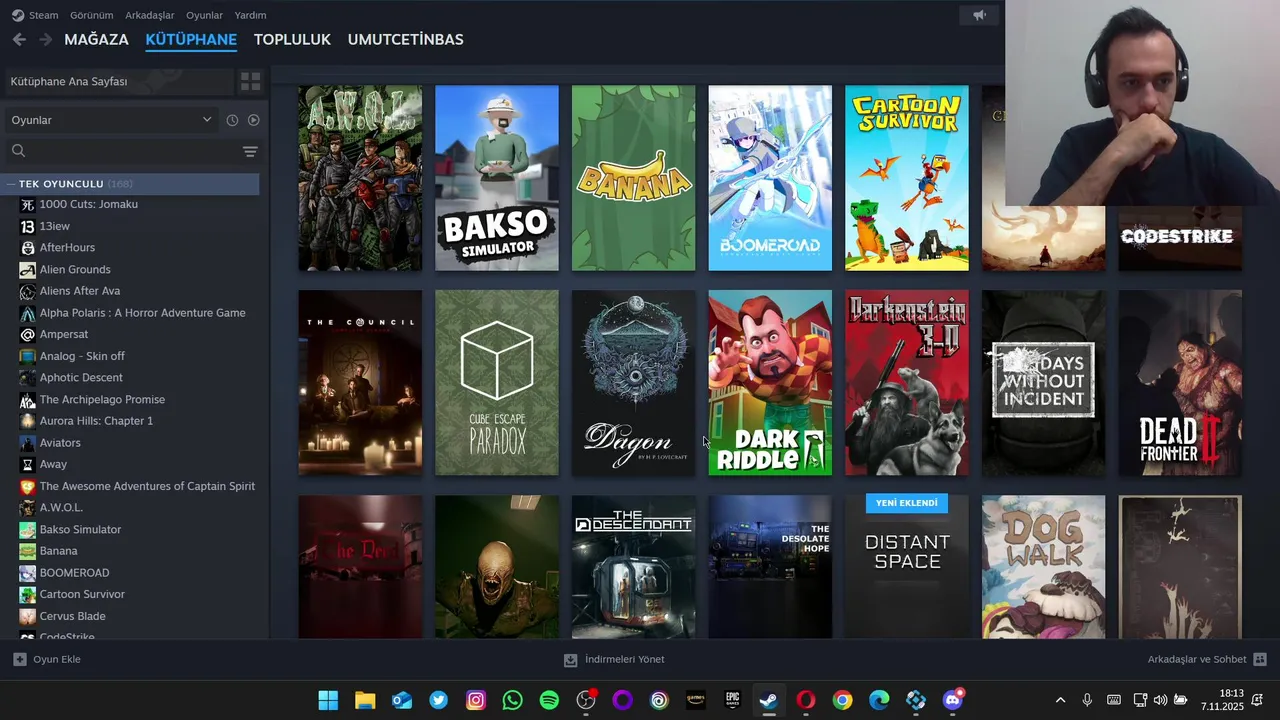
Task: Open the TOPLULUK tab
Action: click(292, 39)
